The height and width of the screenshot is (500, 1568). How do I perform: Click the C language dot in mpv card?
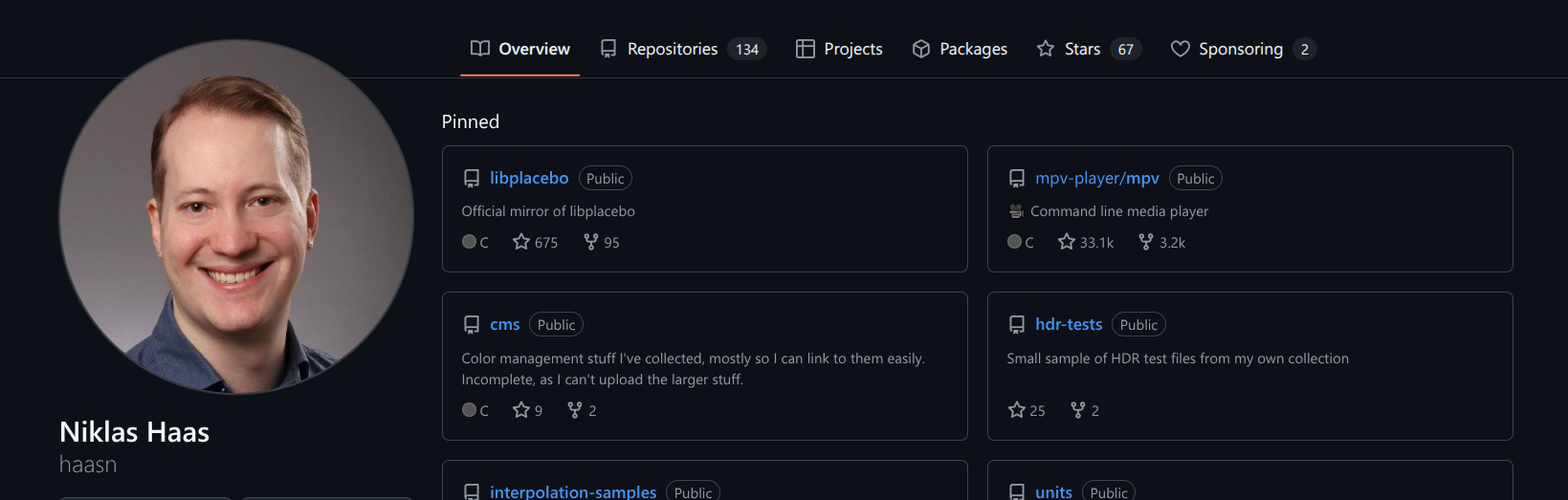tap(1014, 242)
